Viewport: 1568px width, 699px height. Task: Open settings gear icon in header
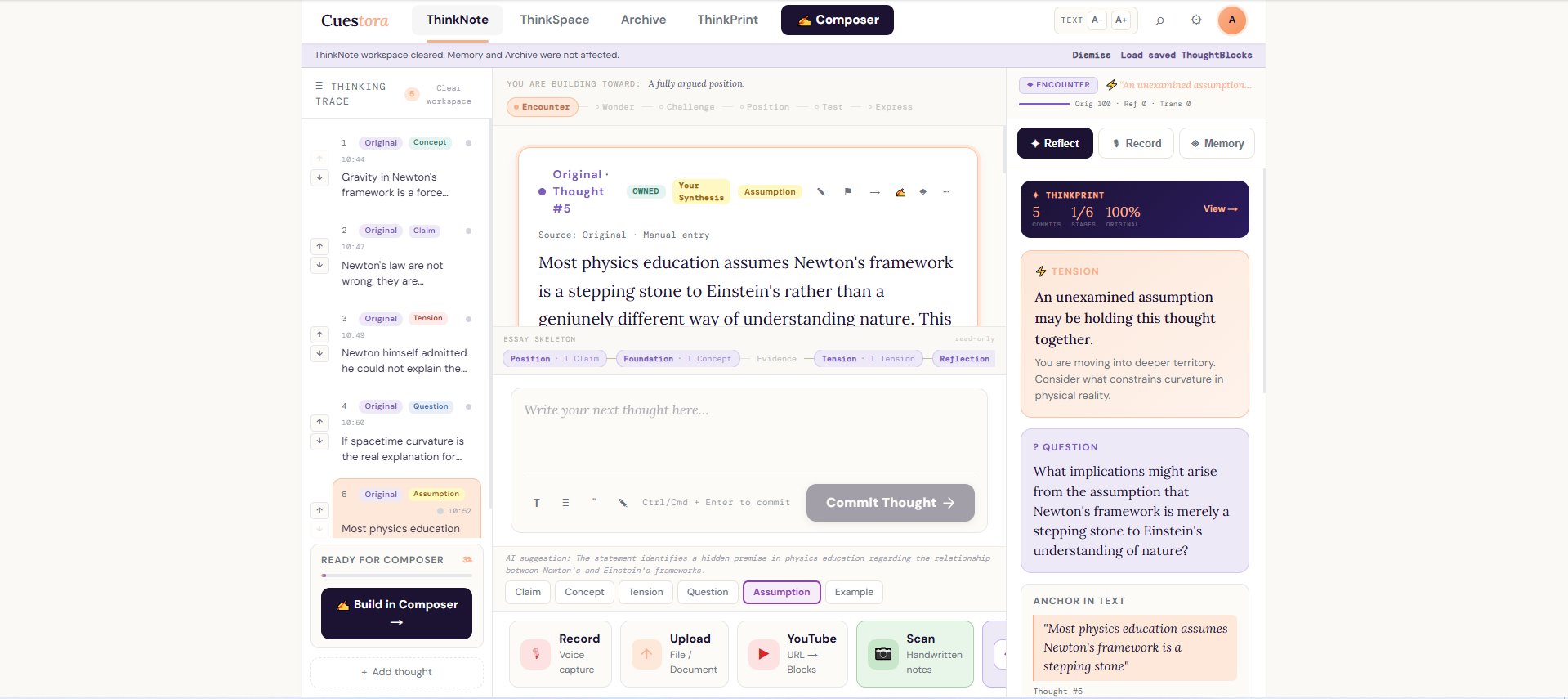click(x=1196, y=20)
